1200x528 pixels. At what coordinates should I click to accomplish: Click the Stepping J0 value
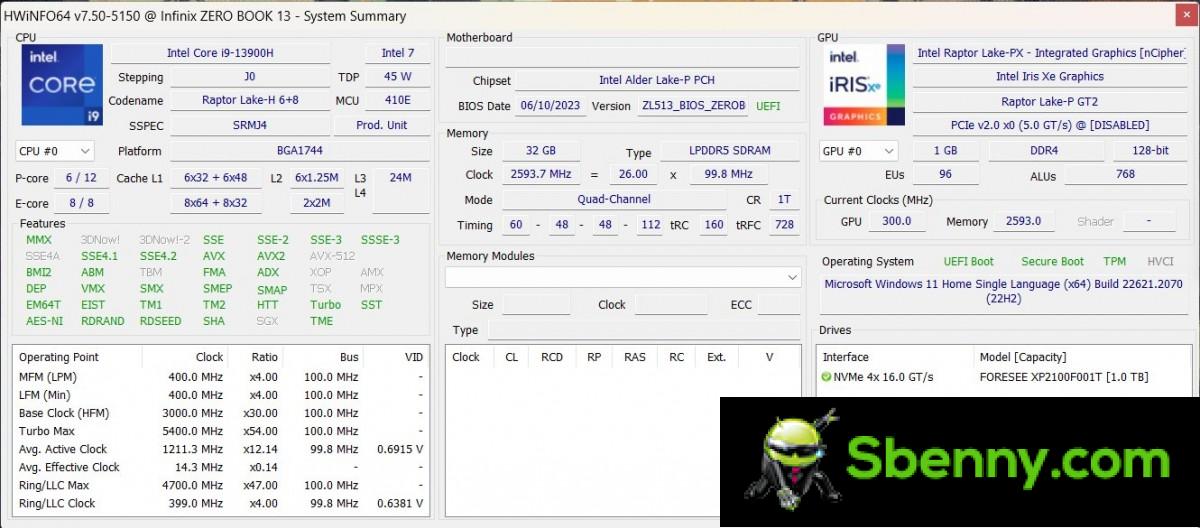249,77
